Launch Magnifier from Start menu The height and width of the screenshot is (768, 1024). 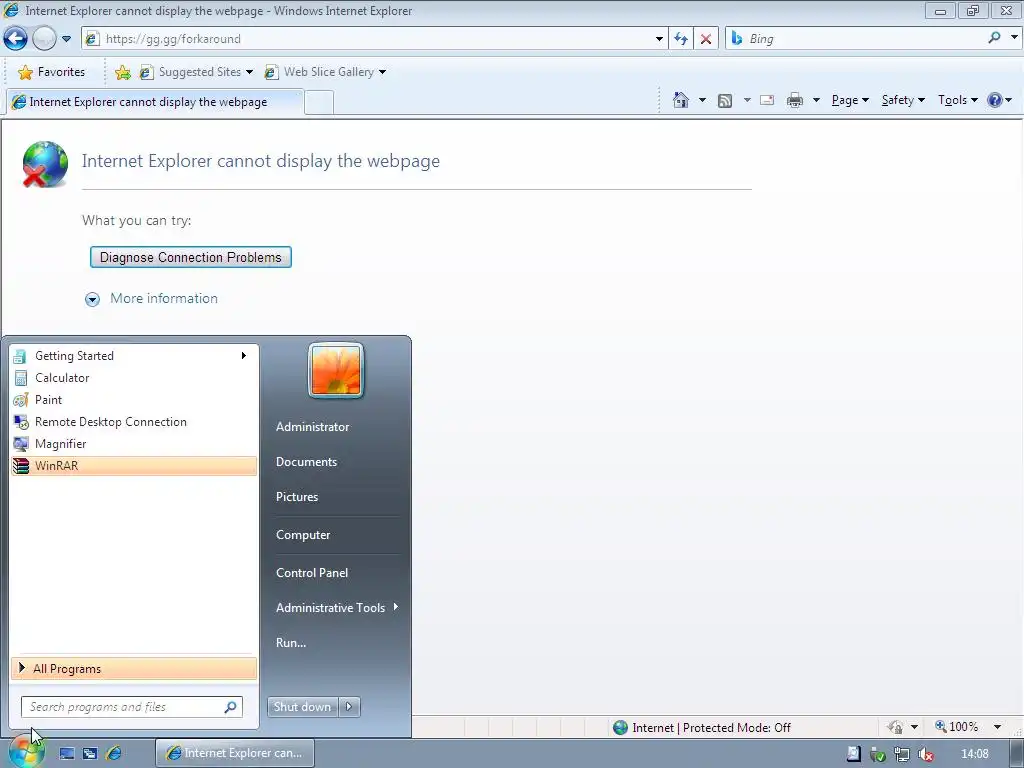pos(134,444)
